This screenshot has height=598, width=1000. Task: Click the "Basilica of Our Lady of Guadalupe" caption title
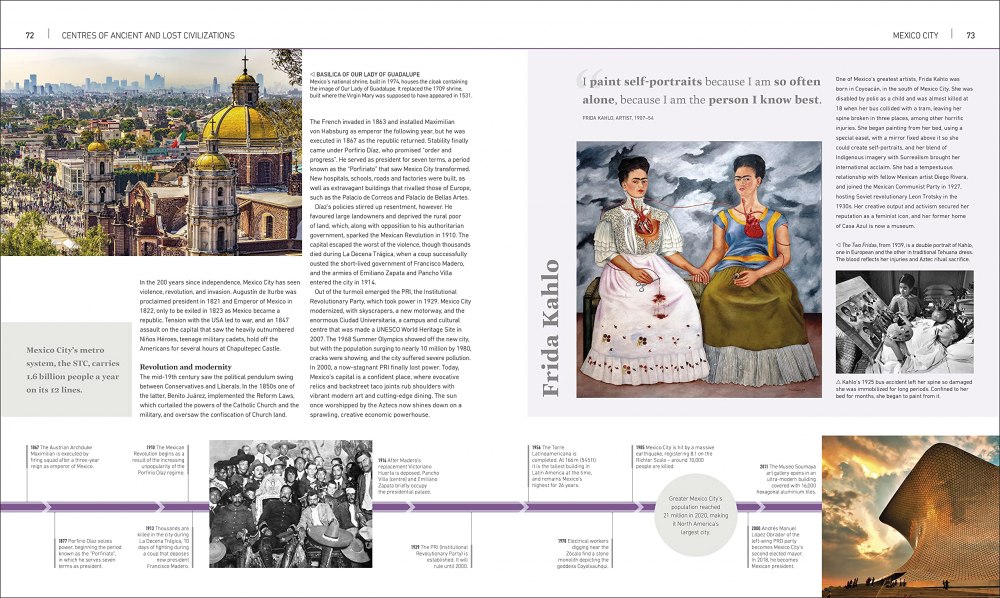[x=367, y=75]
